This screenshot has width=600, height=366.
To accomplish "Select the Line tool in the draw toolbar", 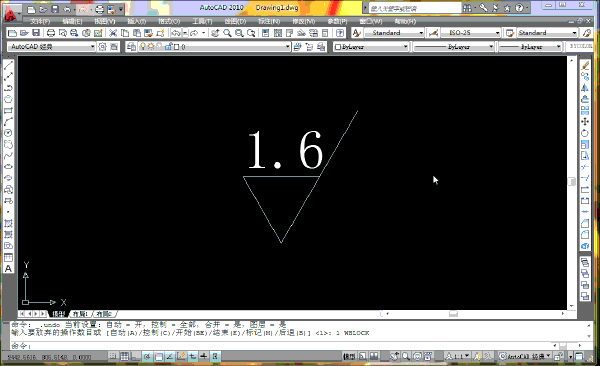I will [8, 65].
